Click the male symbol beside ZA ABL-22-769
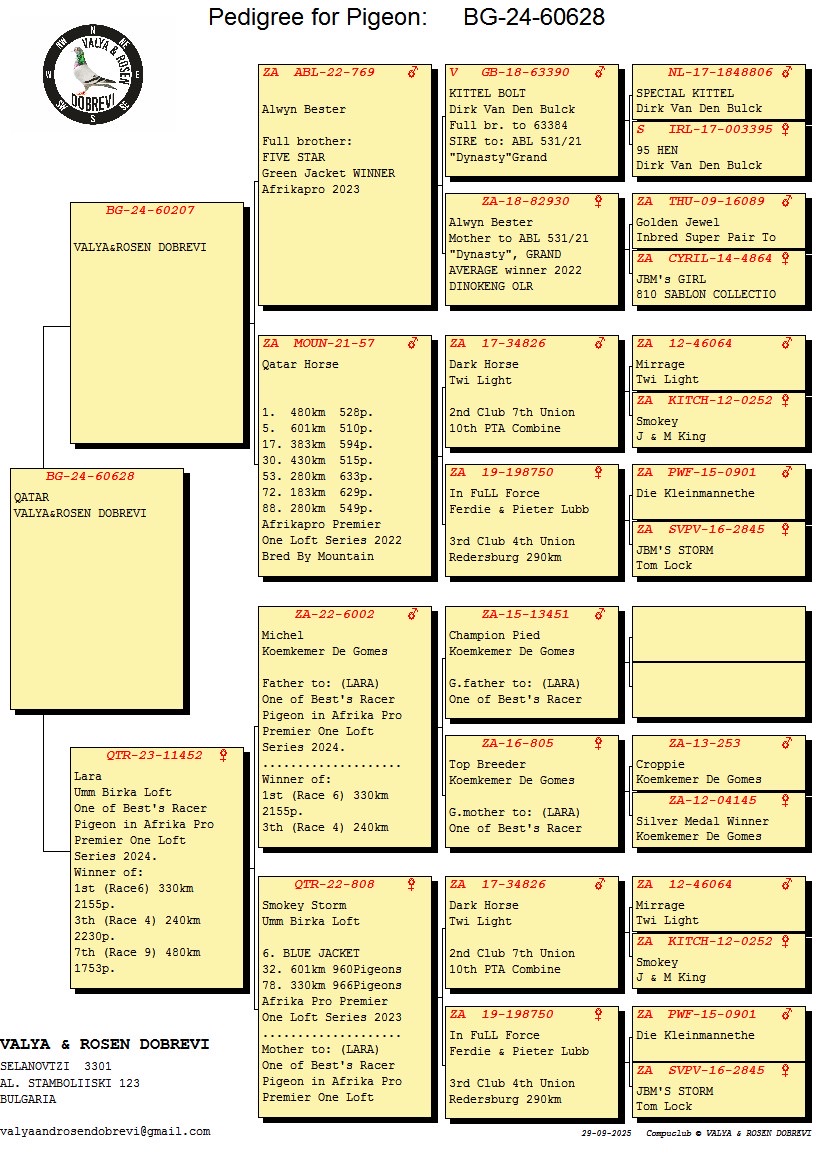816x1172 pixels. coord(412,73)
